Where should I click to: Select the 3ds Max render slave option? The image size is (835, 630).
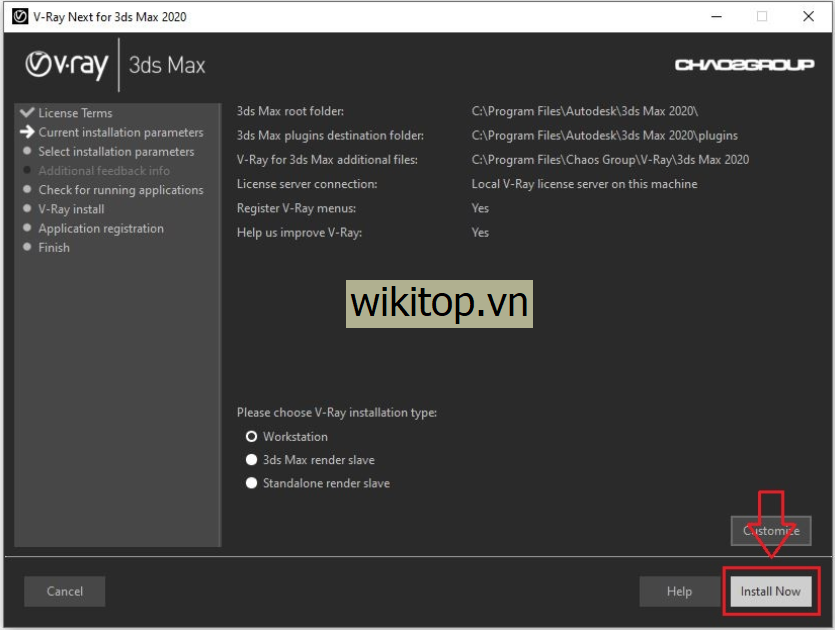pos(252,460)
